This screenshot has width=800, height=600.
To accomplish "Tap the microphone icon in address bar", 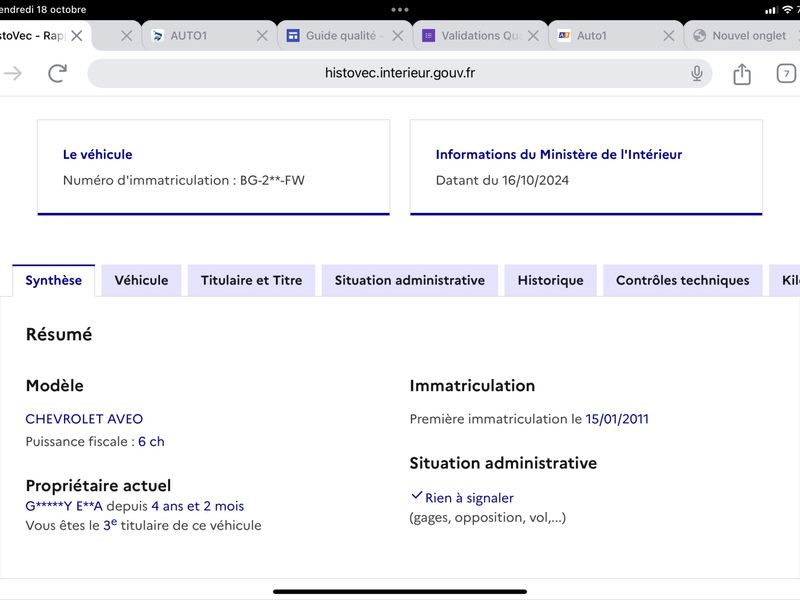I will (x=696, y=73).
